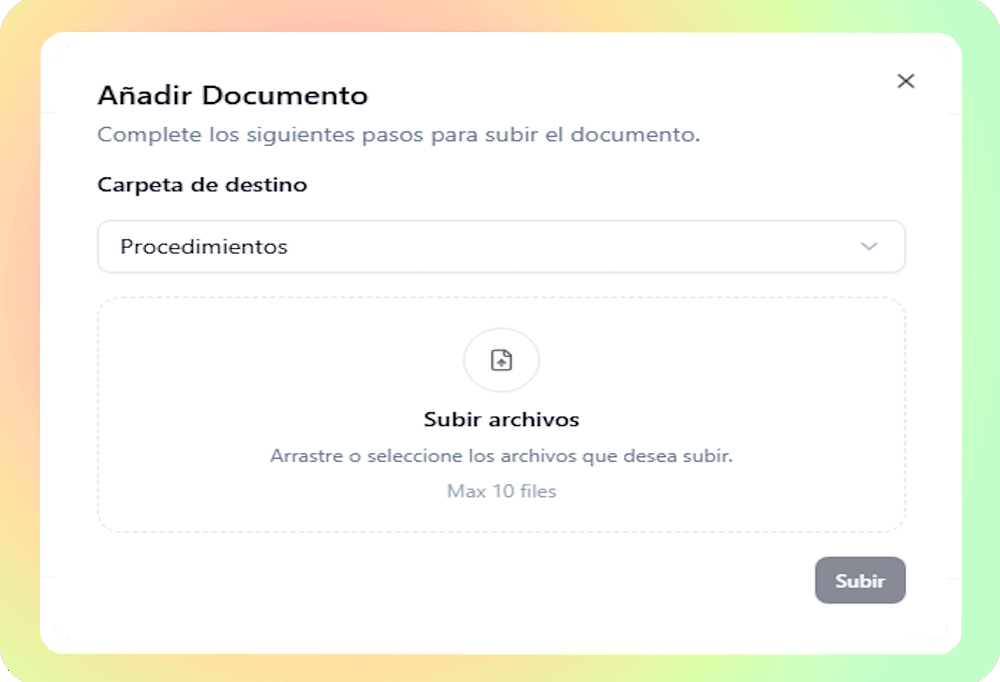Viewport: 1000px width, 682px height.
Task: Click the chevron arrow in folder selector
Action: 868,246
